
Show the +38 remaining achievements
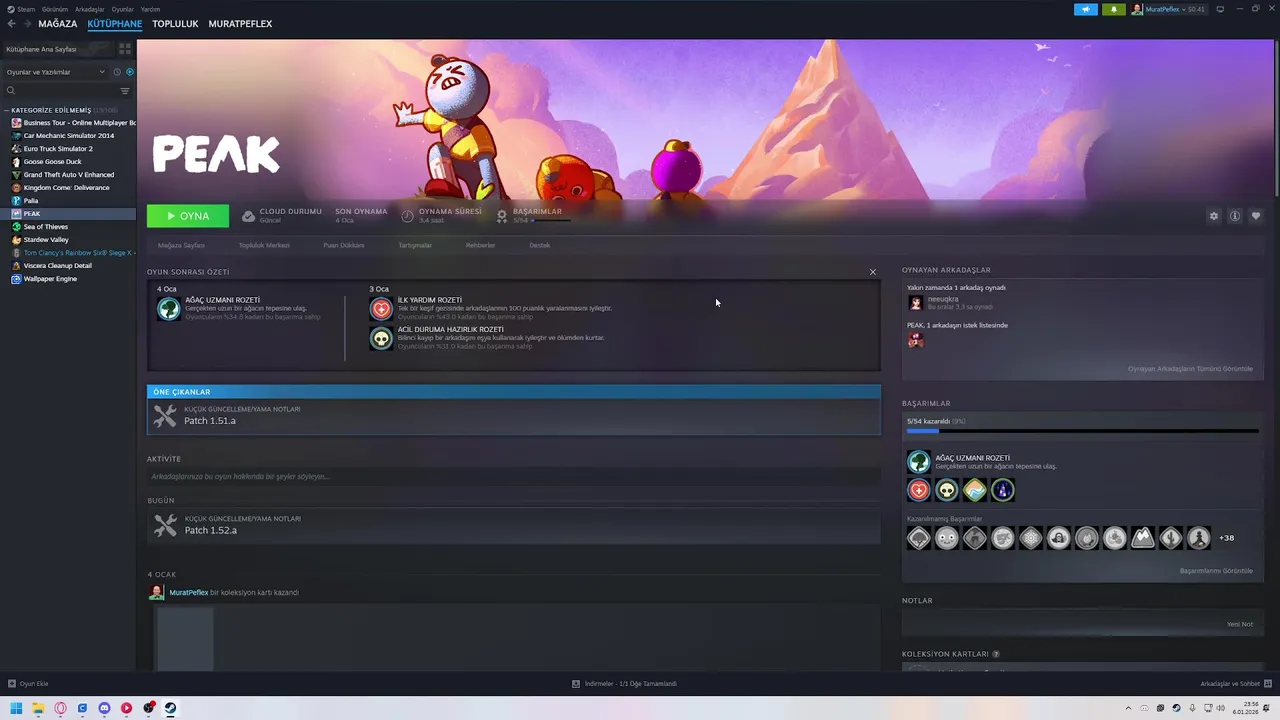[x=1226, y=538]
